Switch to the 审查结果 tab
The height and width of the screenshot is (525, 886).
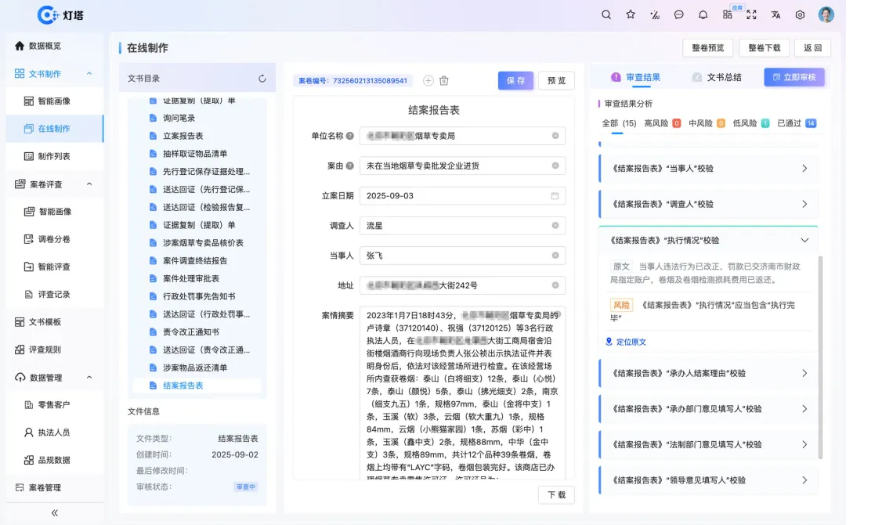click(636, 77)
